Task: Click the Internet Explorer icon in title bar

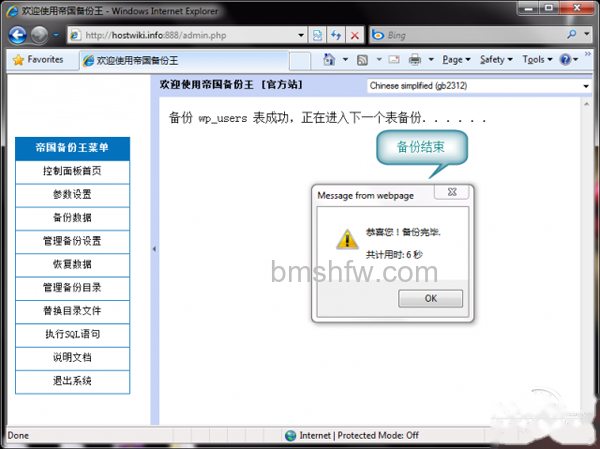Action: (x=12, y=11)
